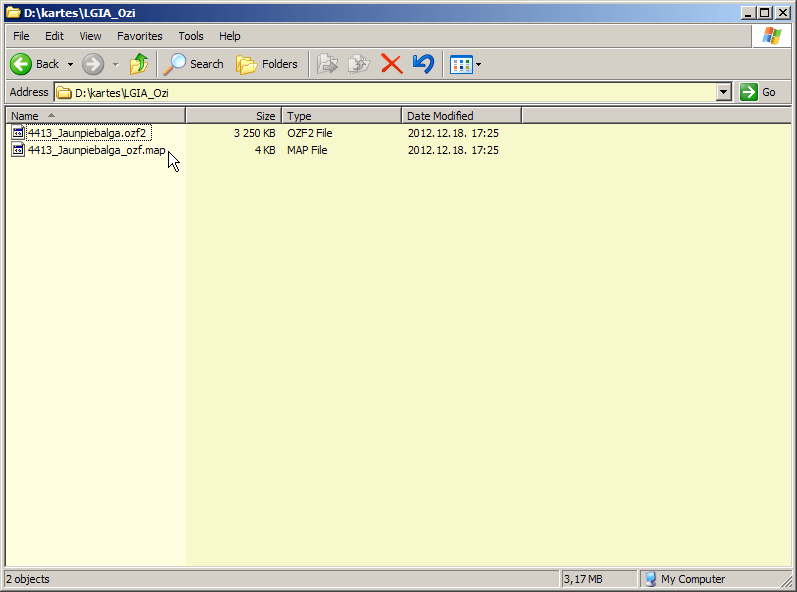Click the MAP File type cell
Screen dimensions: 797x592
tap(307, 150)
